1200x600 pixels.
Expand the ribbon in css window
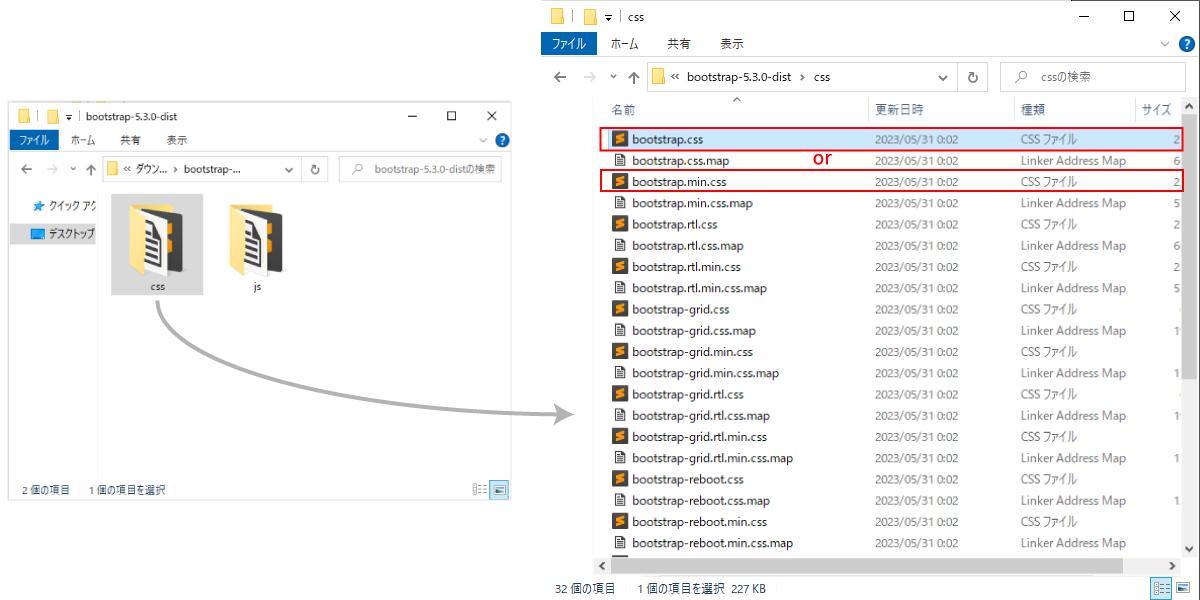pyautogui.click(x=1166, y=44)
